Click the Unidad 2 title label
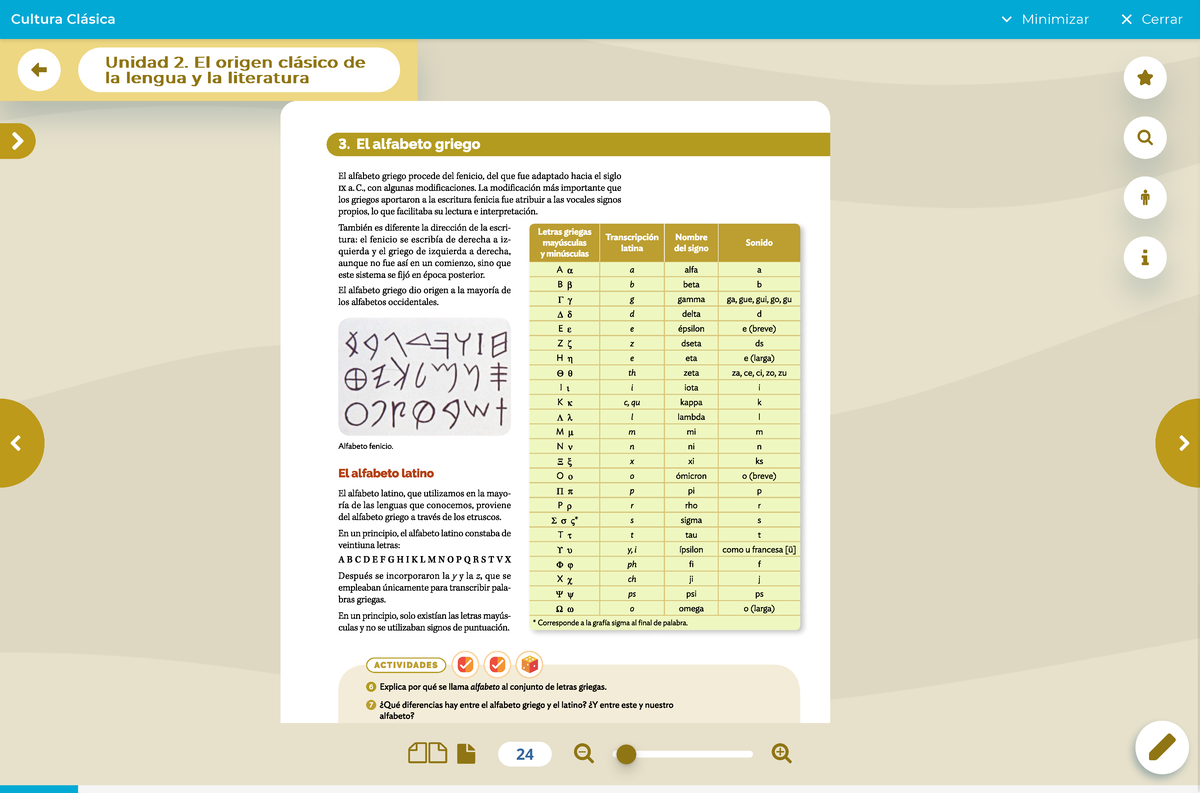 point(238,70)
